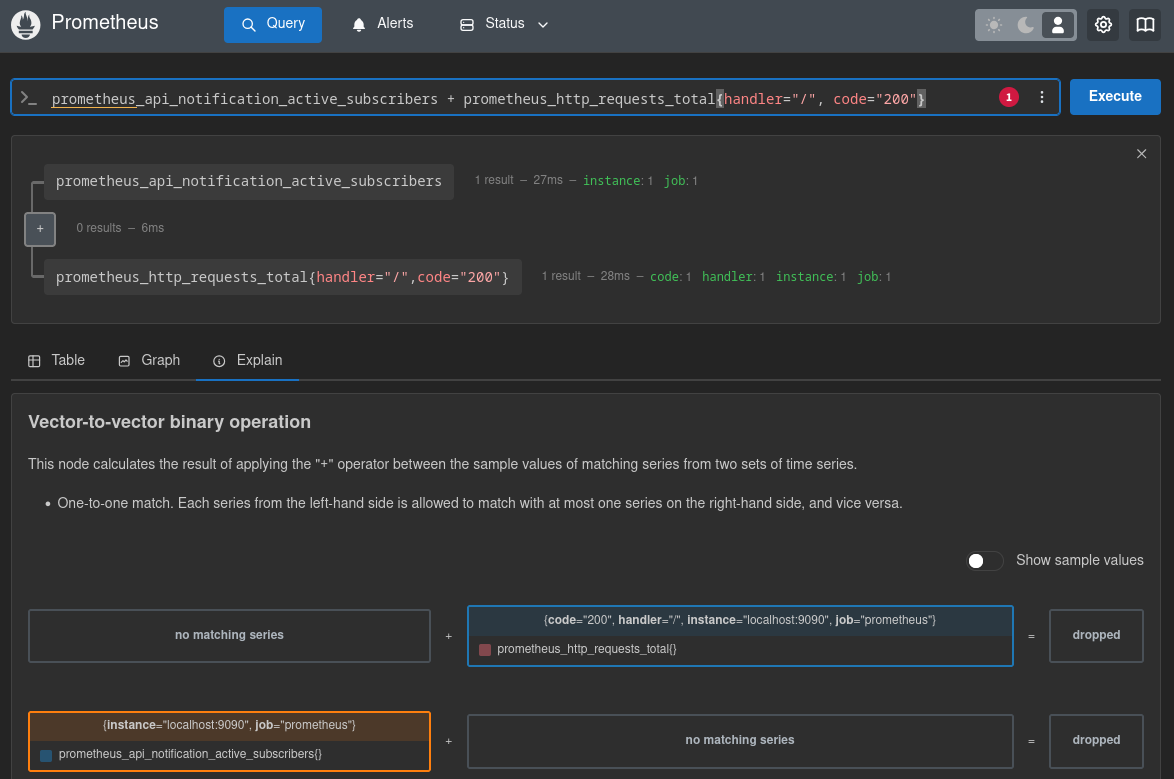Click the 'no matching series' box next to the prometheus_http_requests_total series
The image size is (1174, 779).
(229, 635)
